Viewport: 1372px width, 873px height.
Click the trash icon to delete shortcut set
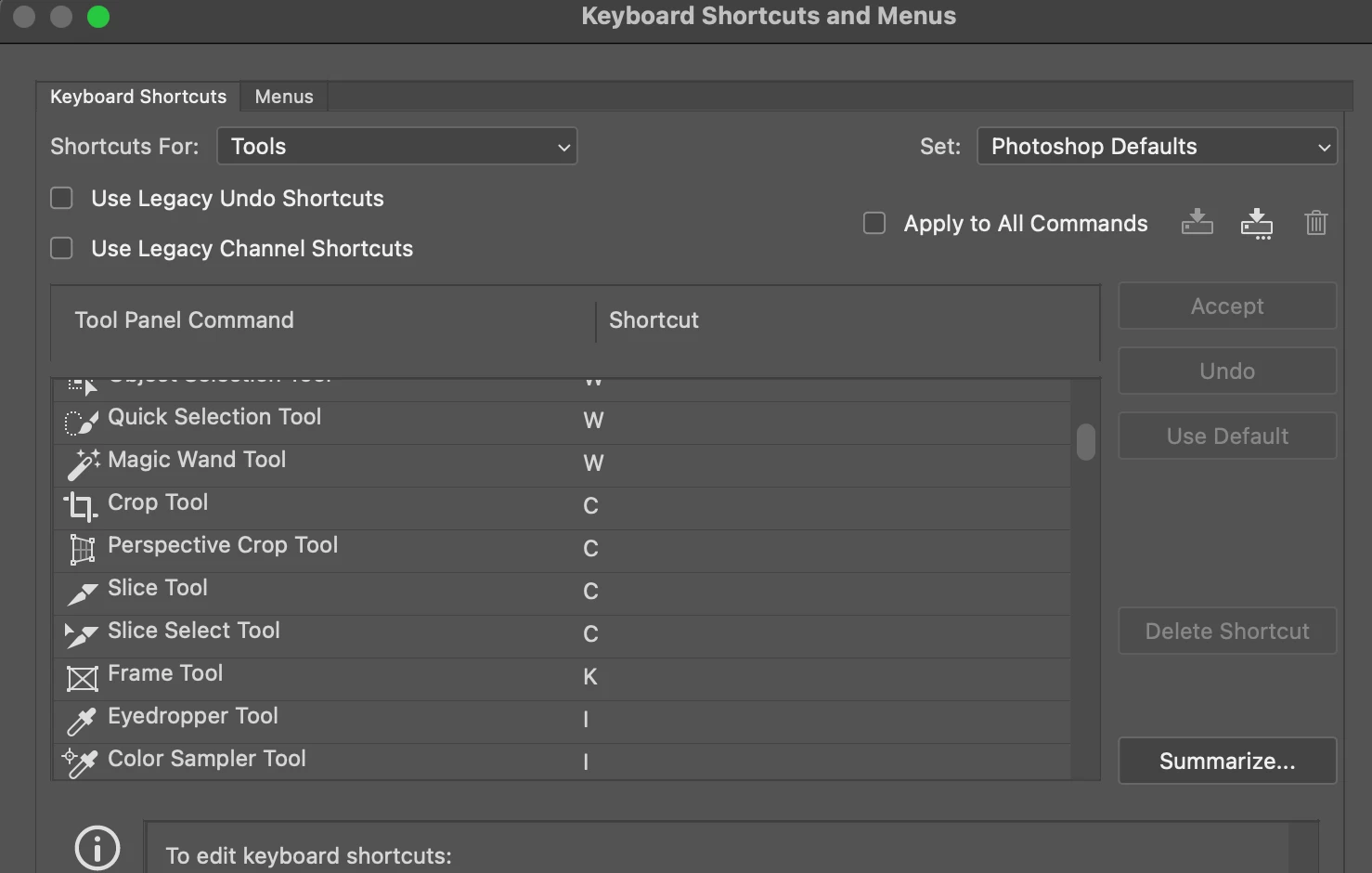click(1315, 223)
